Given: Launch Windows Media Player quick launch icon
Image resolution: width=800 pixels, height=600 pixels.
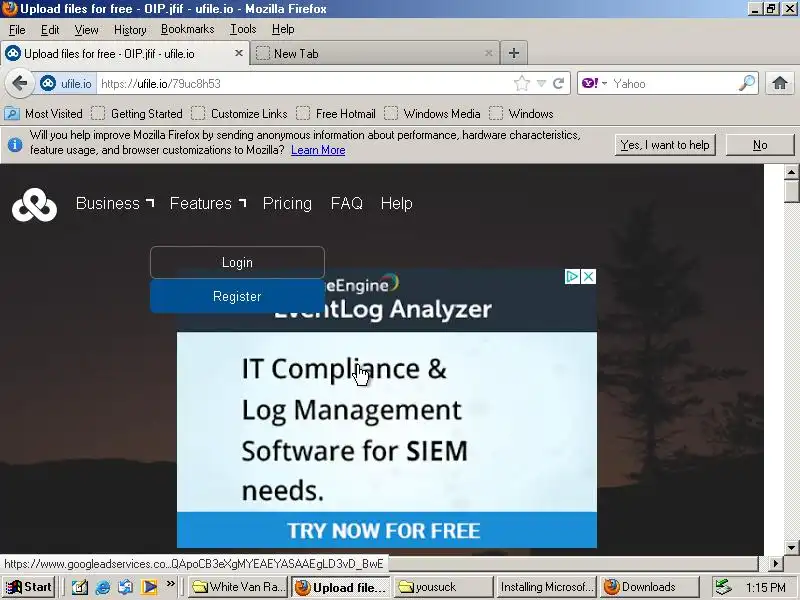Looking at the screenshot, I should (149, 587).
